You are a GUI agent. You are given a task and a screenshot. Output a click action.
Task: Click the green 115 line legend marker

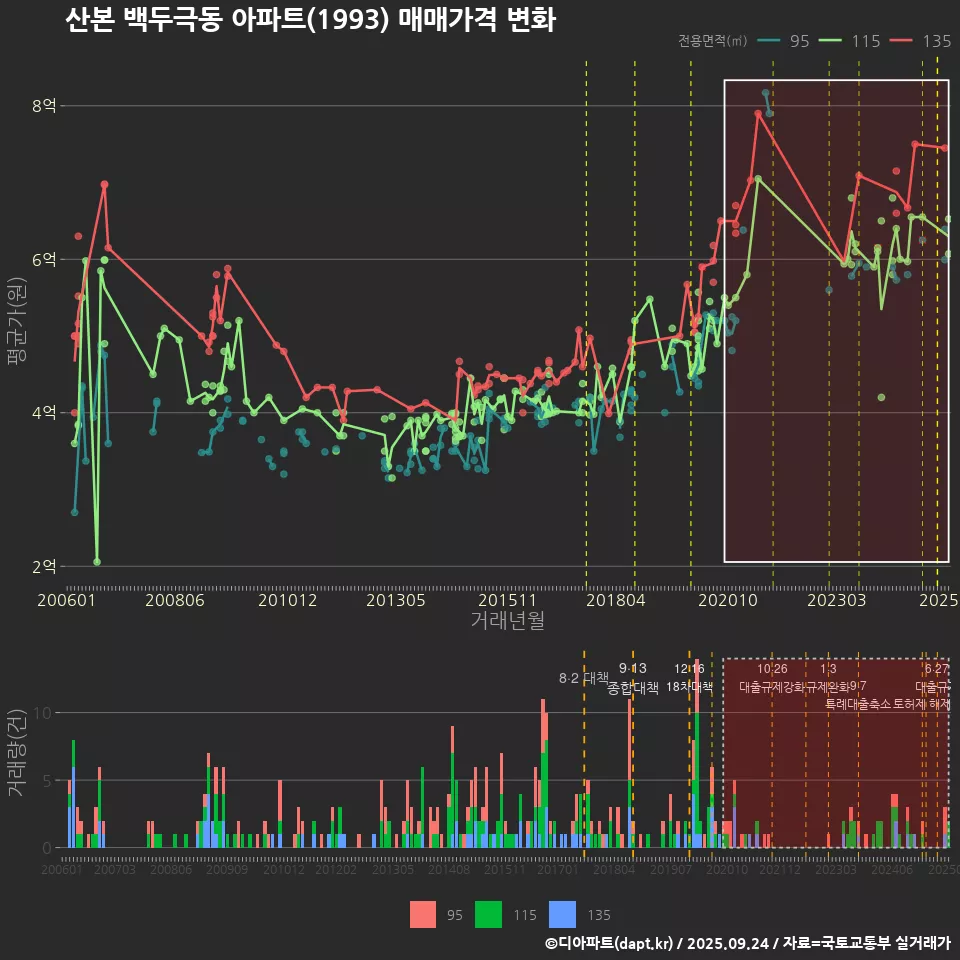[833, 41]
